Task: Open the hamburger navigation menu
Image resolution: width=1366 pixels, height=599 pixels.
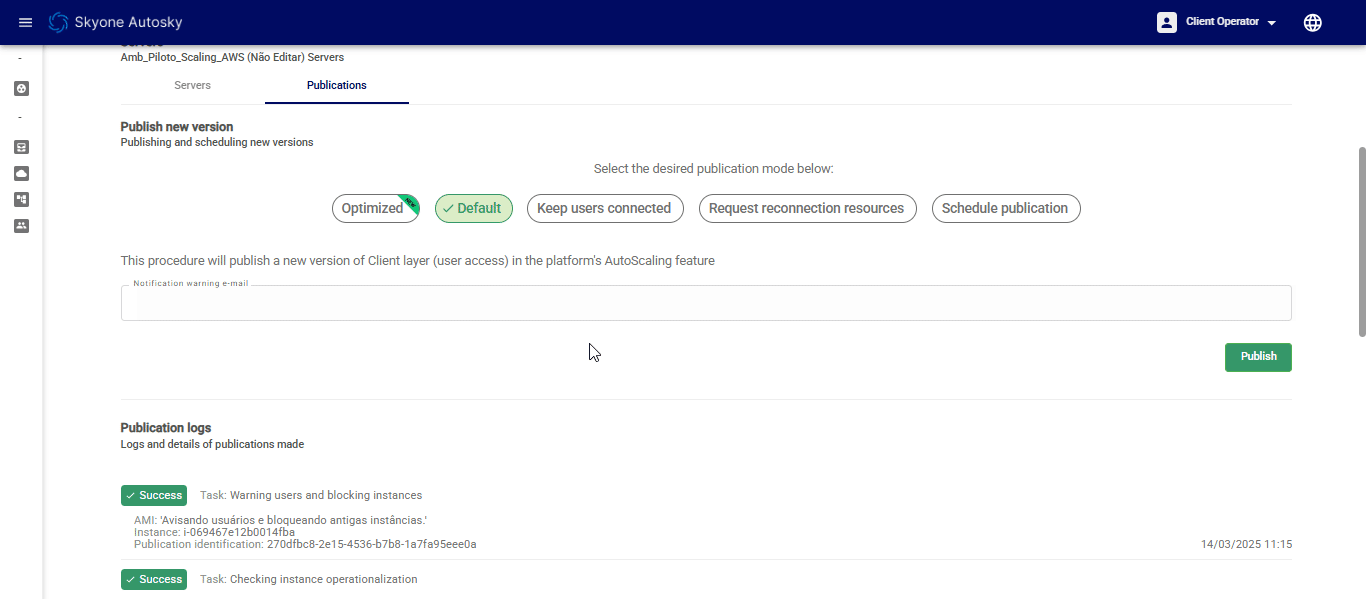Action: pos(26,22)
